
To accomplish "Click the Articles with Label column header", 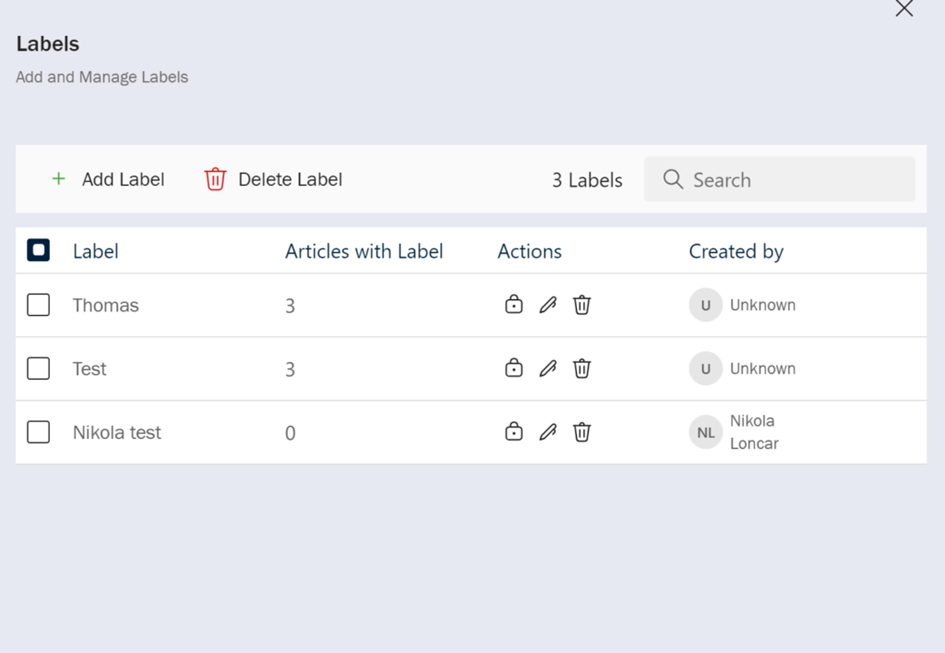I will 364,252.
